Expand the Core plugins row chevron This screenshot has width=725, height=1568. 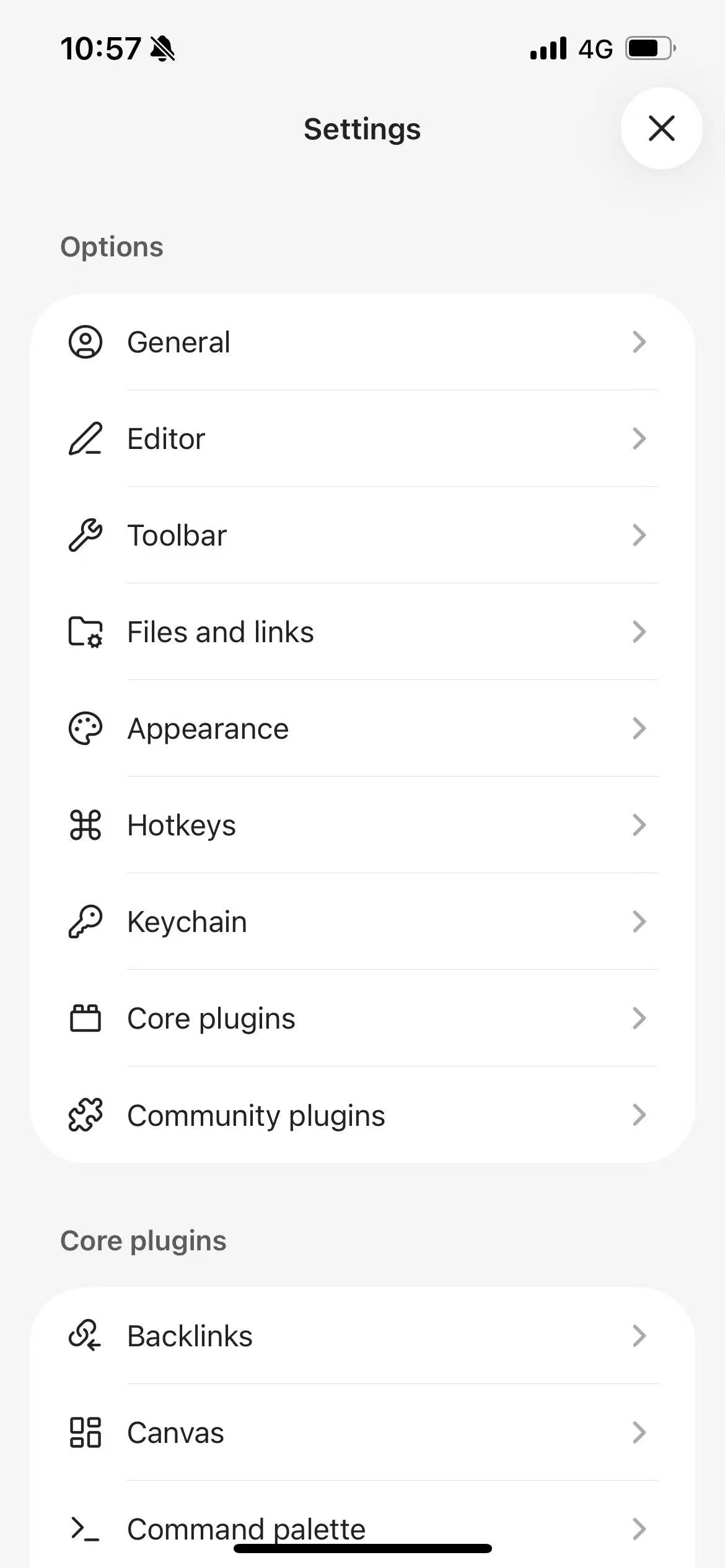[x=639, y=1018]
